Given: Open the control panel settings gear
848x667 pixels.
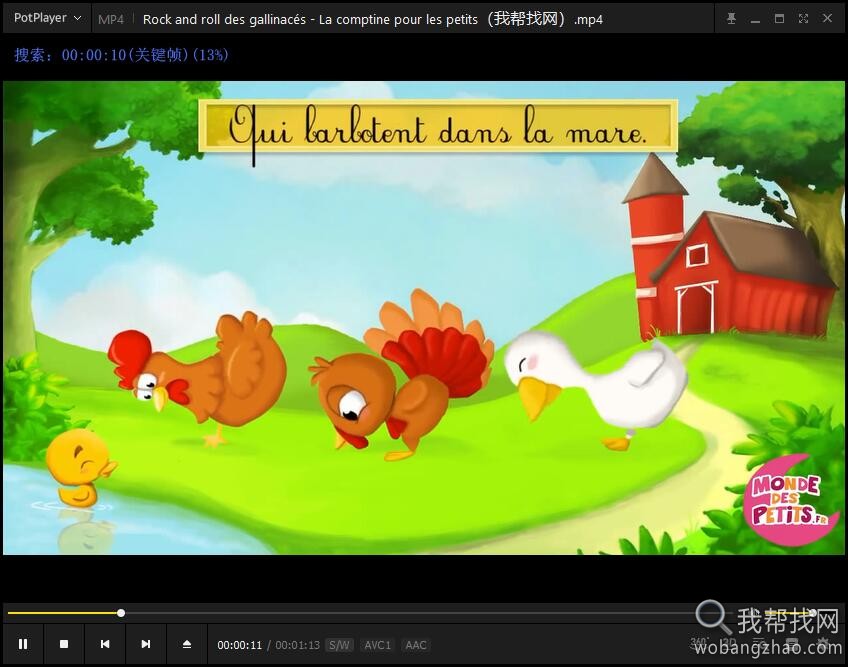Looking at the screenshot, I should [823, 643].
